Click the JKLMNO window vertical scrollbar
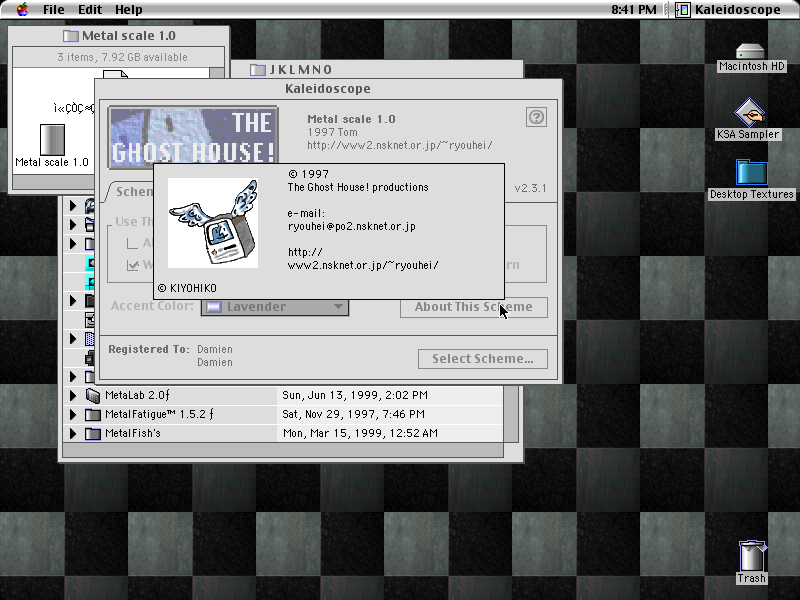 [x=511, y=414]
